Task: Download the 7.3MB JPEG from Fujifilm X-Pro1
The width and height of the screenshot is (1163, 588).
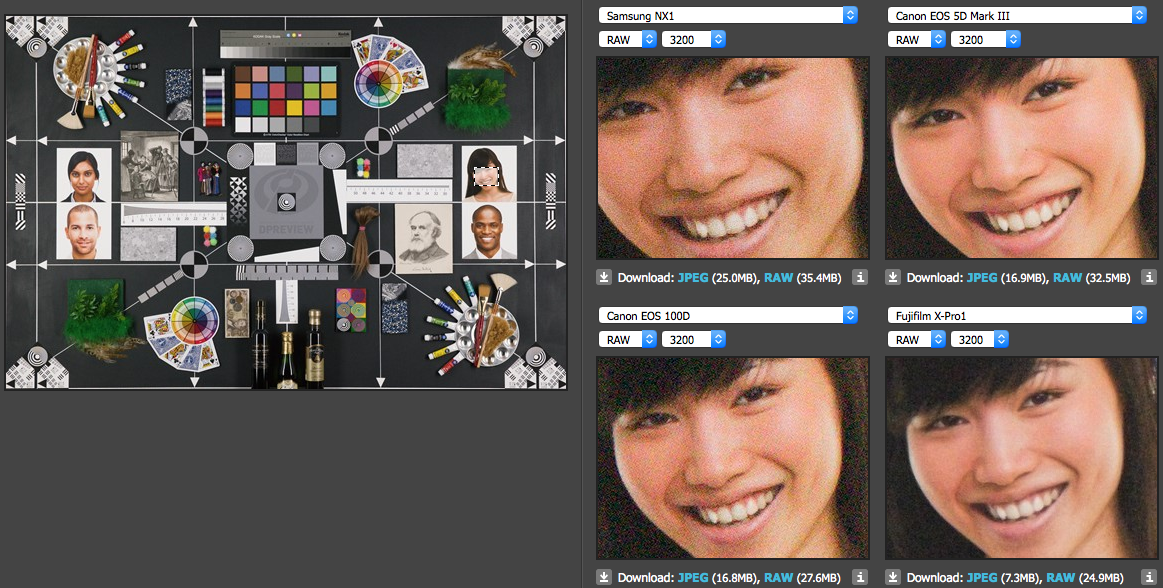Action: 982,578
